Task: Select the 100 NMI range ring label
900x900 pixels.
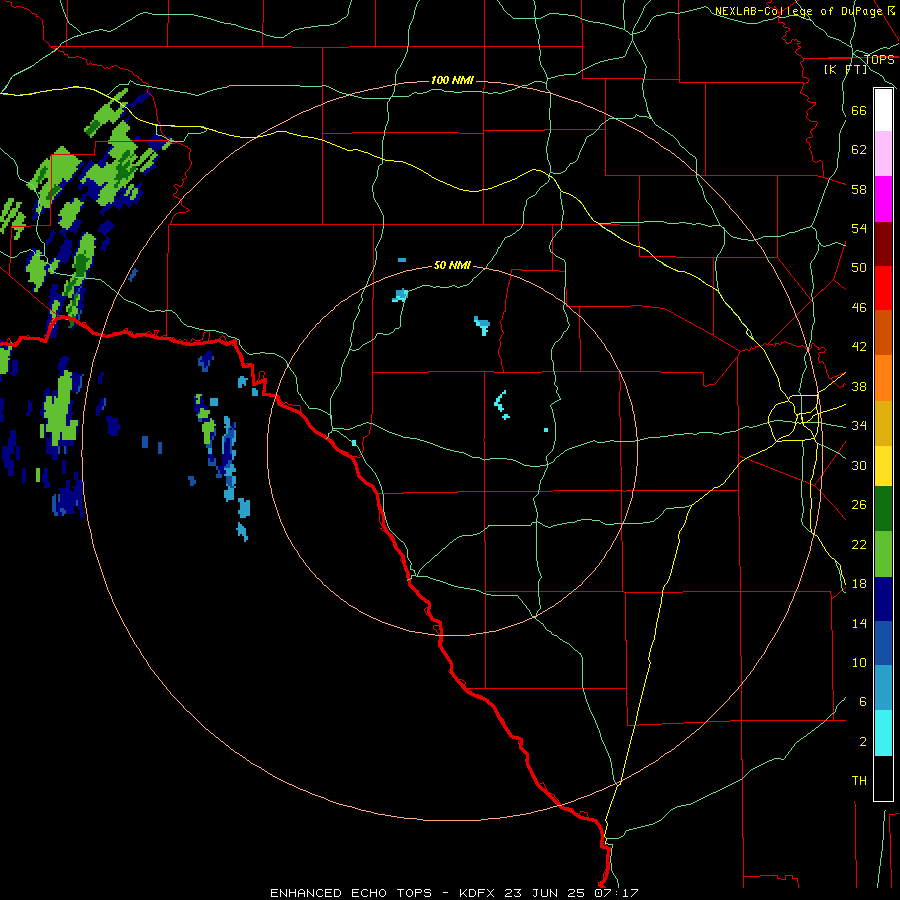Action: click(x=452, y=80)
